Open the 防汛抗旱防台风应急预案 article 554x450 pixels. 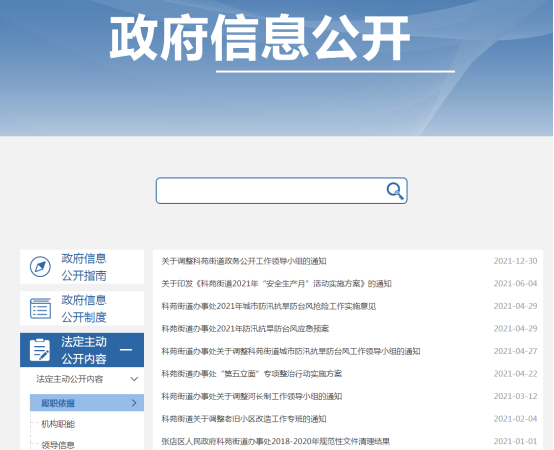(x=245, y=329)
